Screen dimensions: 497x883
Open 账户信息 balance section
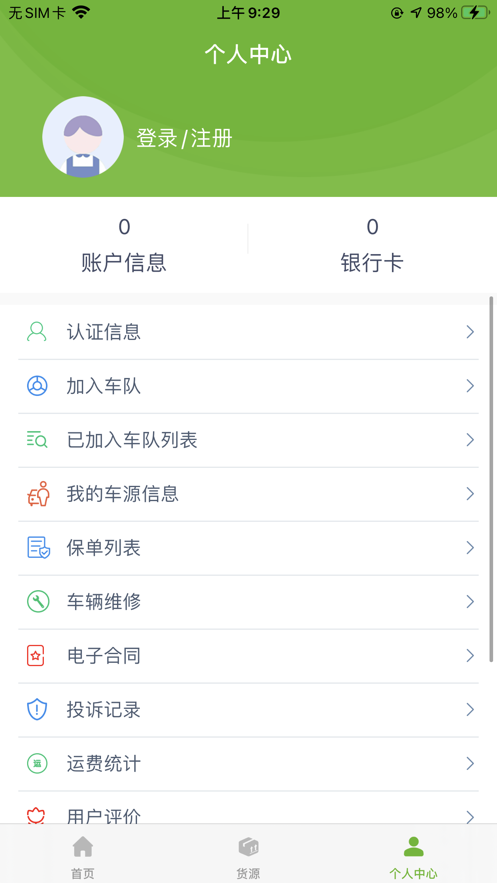(124, 244)
